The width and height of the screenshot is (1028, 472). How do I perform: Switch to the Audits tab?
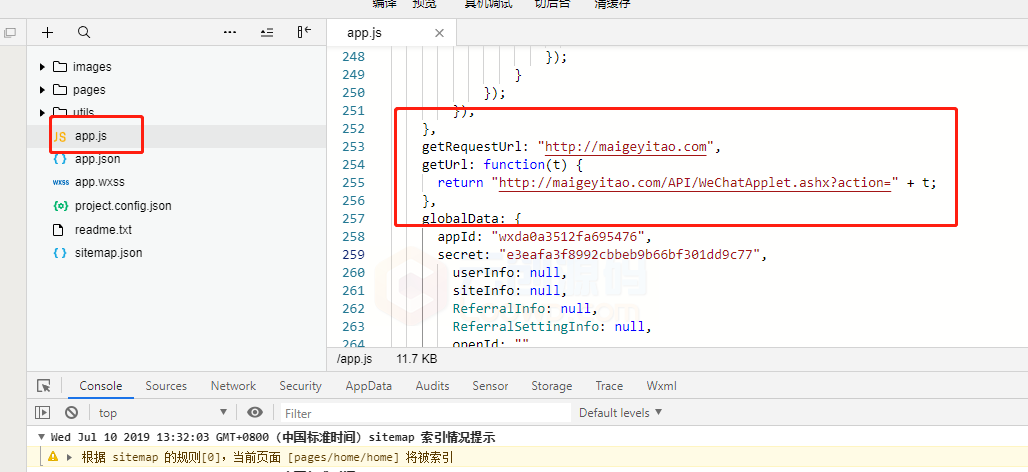pyautogui.click(x=432, y=386)
